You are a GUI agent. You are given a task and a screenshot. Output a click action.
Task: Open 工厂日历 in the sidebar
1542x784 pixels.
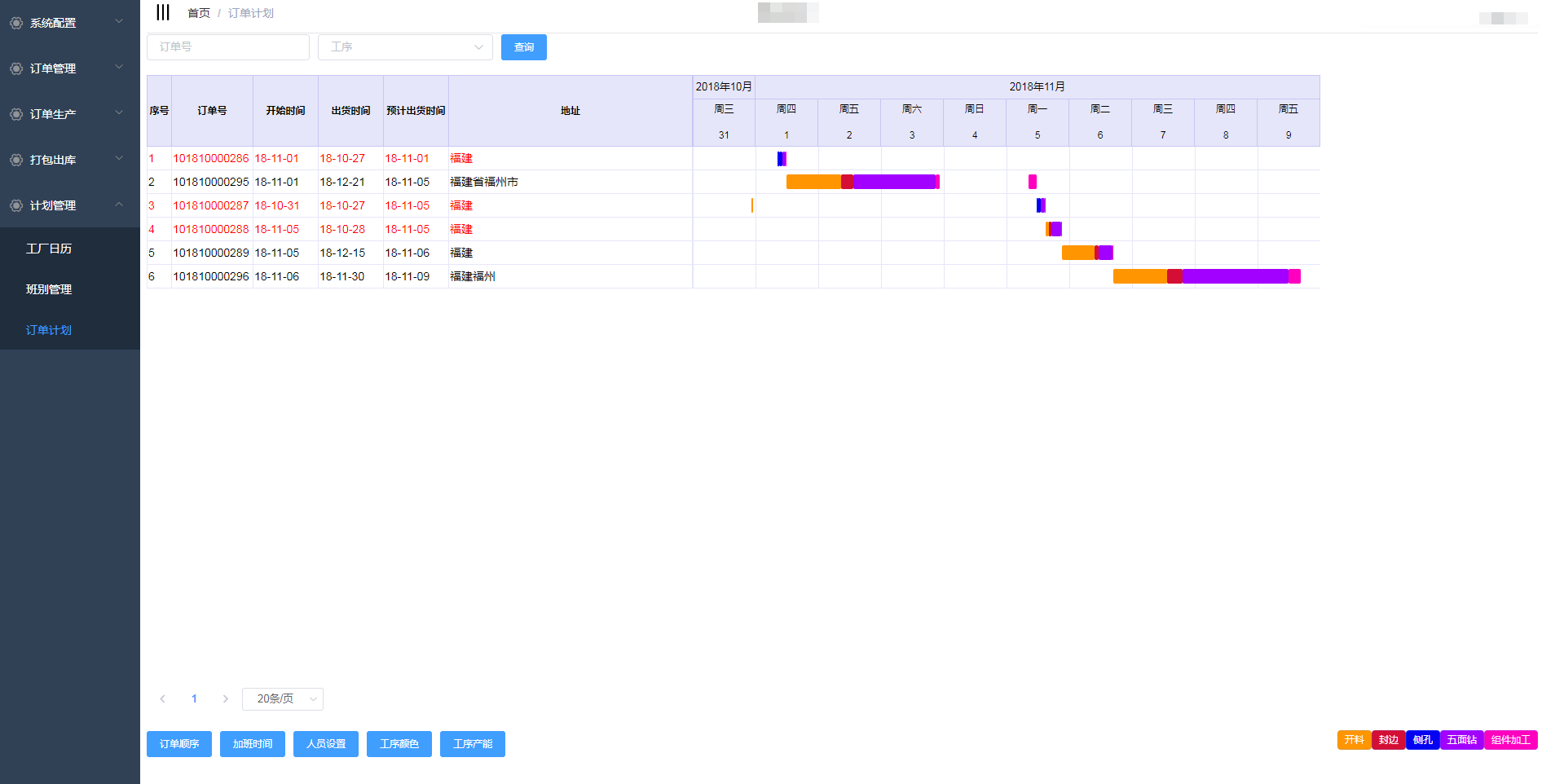[x=49, y=249]
